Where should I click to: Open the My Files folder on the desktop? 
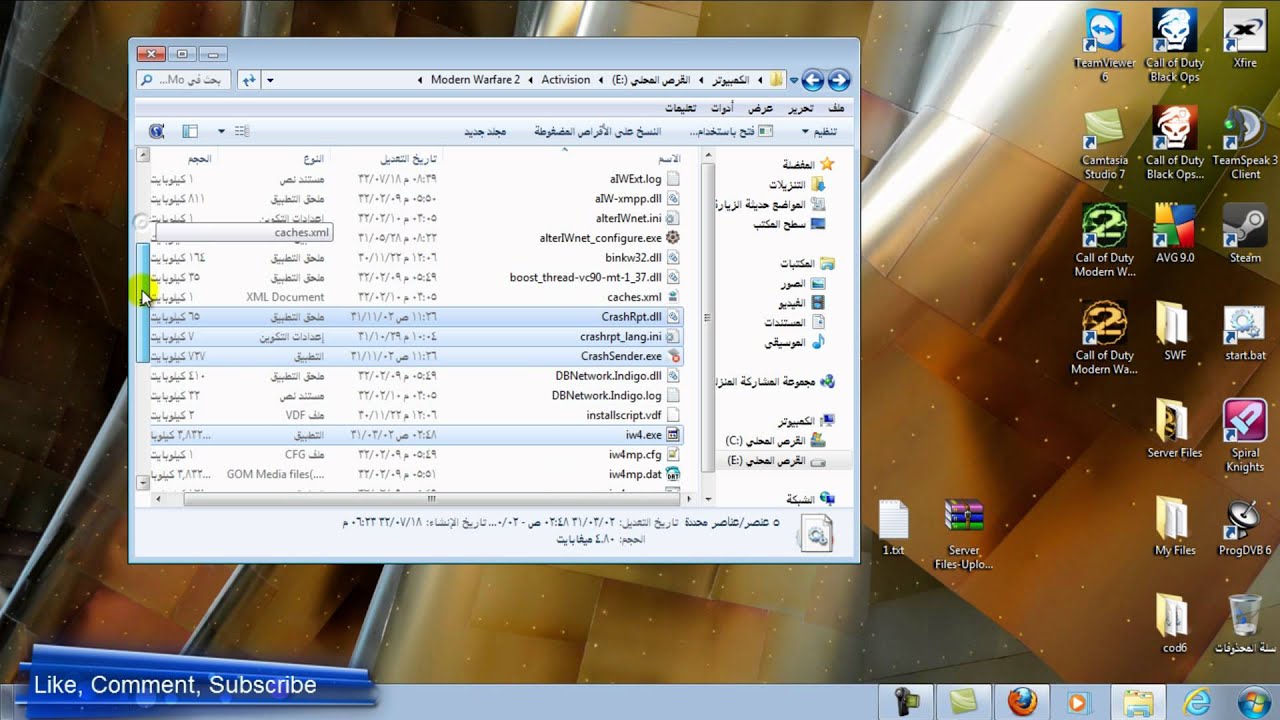[x=1175, y=526]
